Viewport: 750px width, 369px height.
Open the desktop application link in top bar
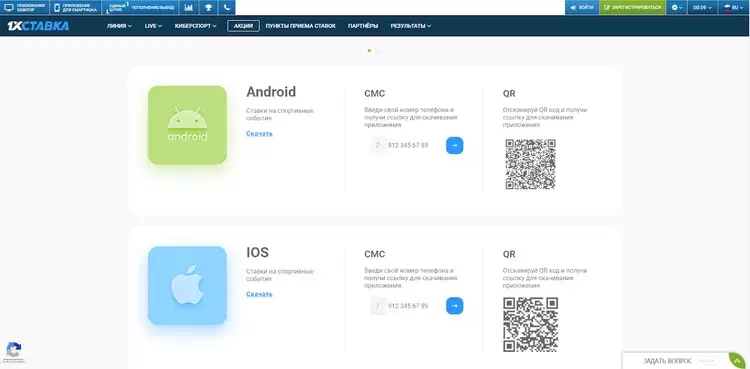click(x=25, y=7)
